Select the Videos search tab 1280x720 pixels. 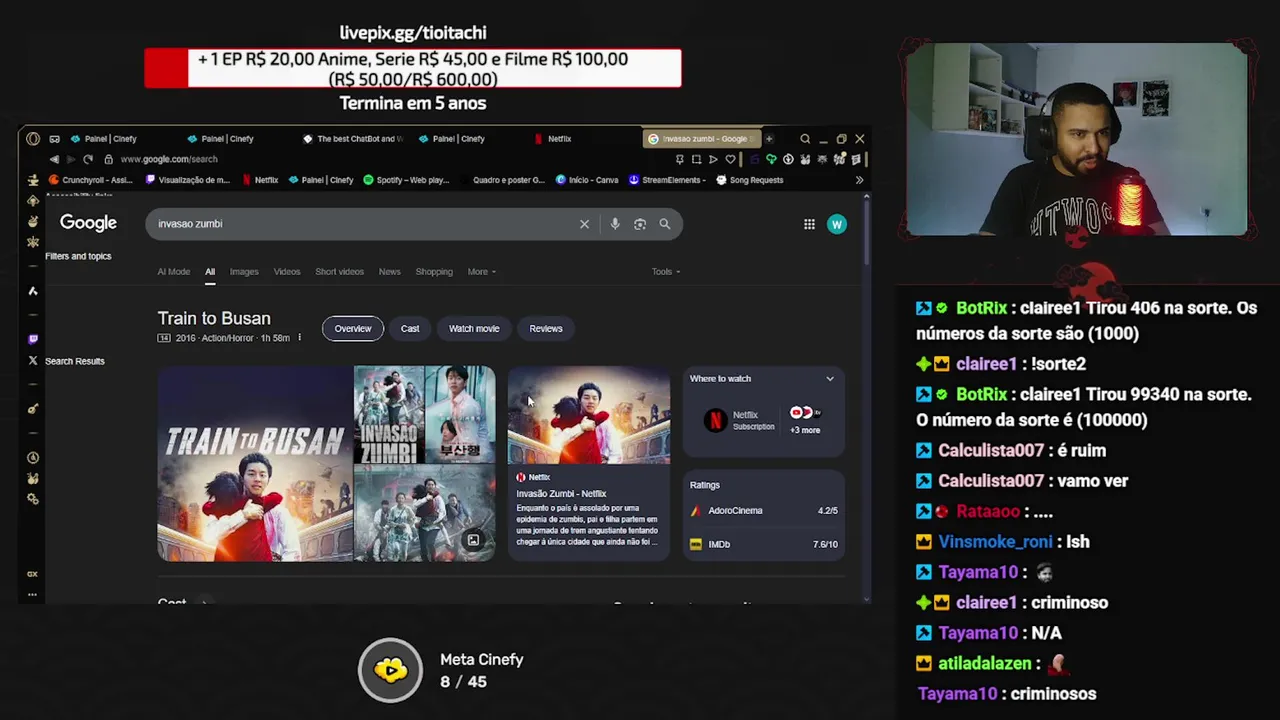click(287, 272)
